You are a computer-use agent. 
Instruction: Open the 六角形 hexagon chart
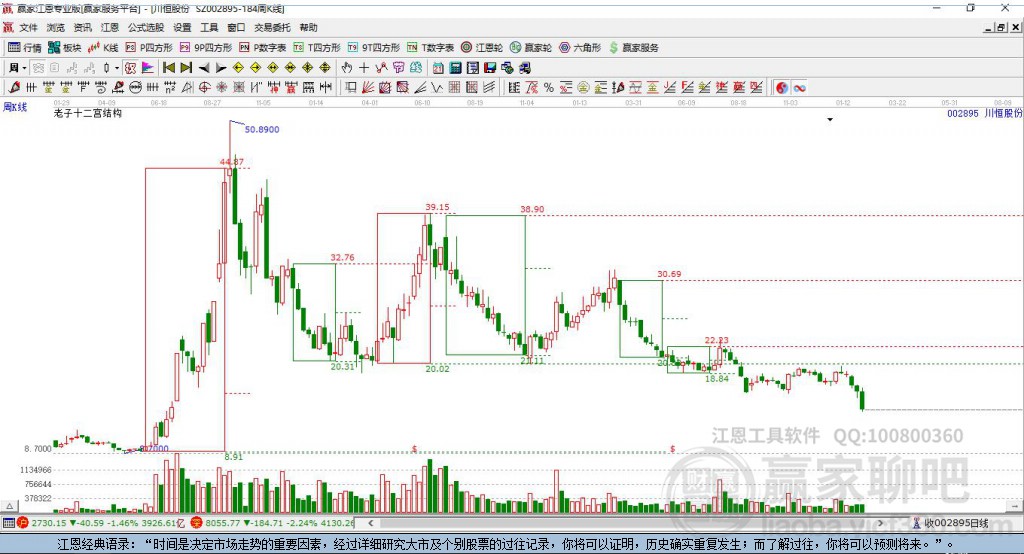coord(580,48)
